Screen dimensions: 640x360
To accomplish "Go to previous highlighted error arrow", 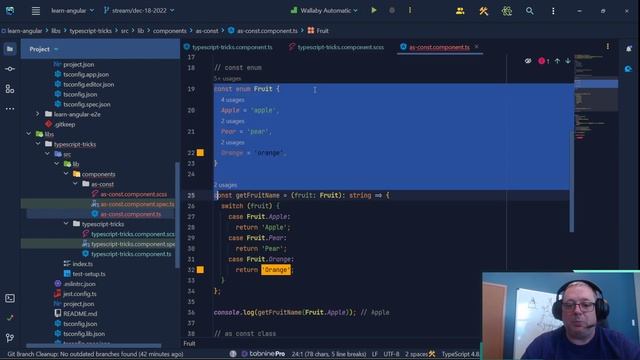I will click(557, 61).
